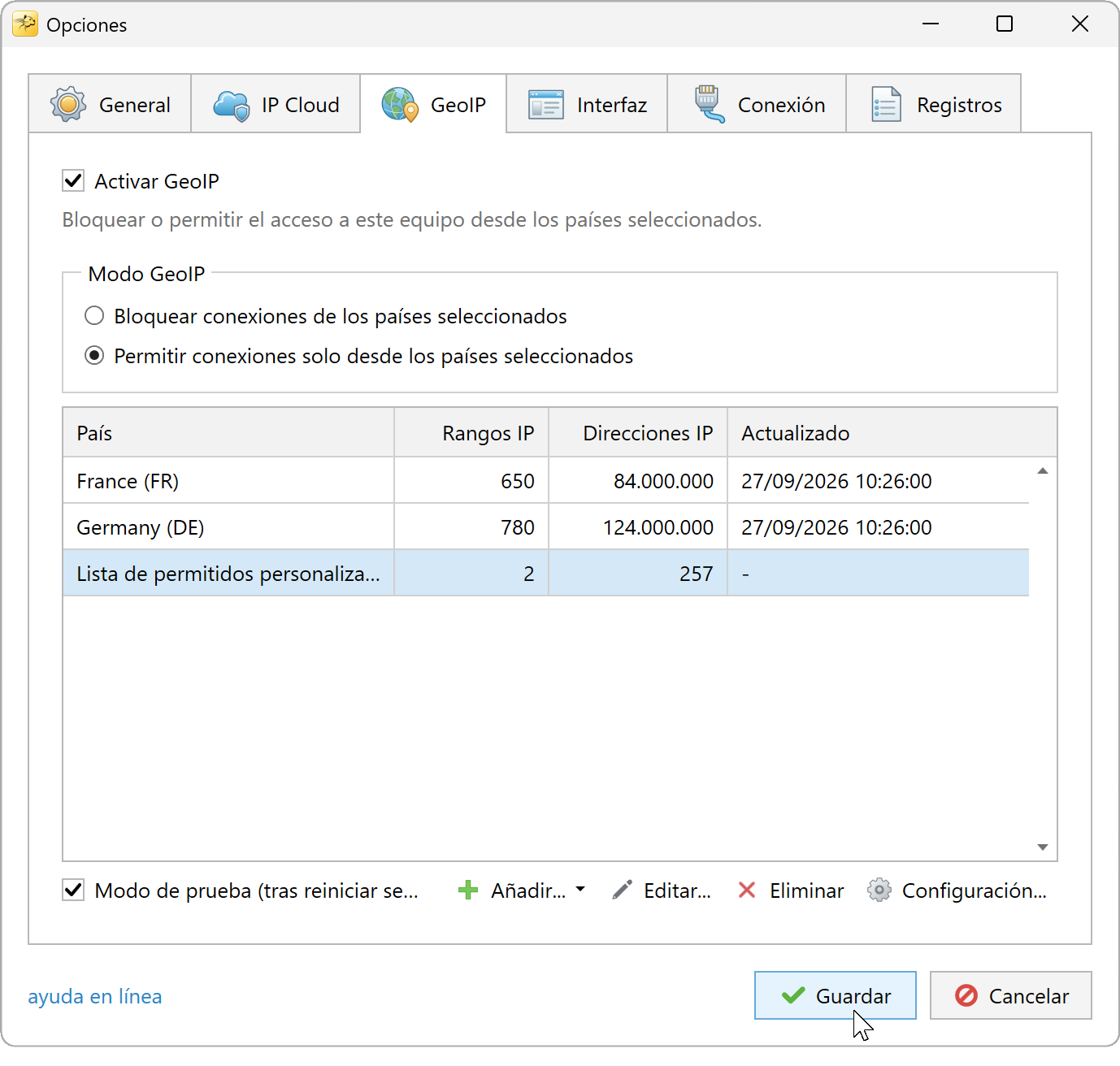Click the Registros document icon
The width and height of the screenshot is (1120, 1066).
pyautogui.click(x=886, y=105)
